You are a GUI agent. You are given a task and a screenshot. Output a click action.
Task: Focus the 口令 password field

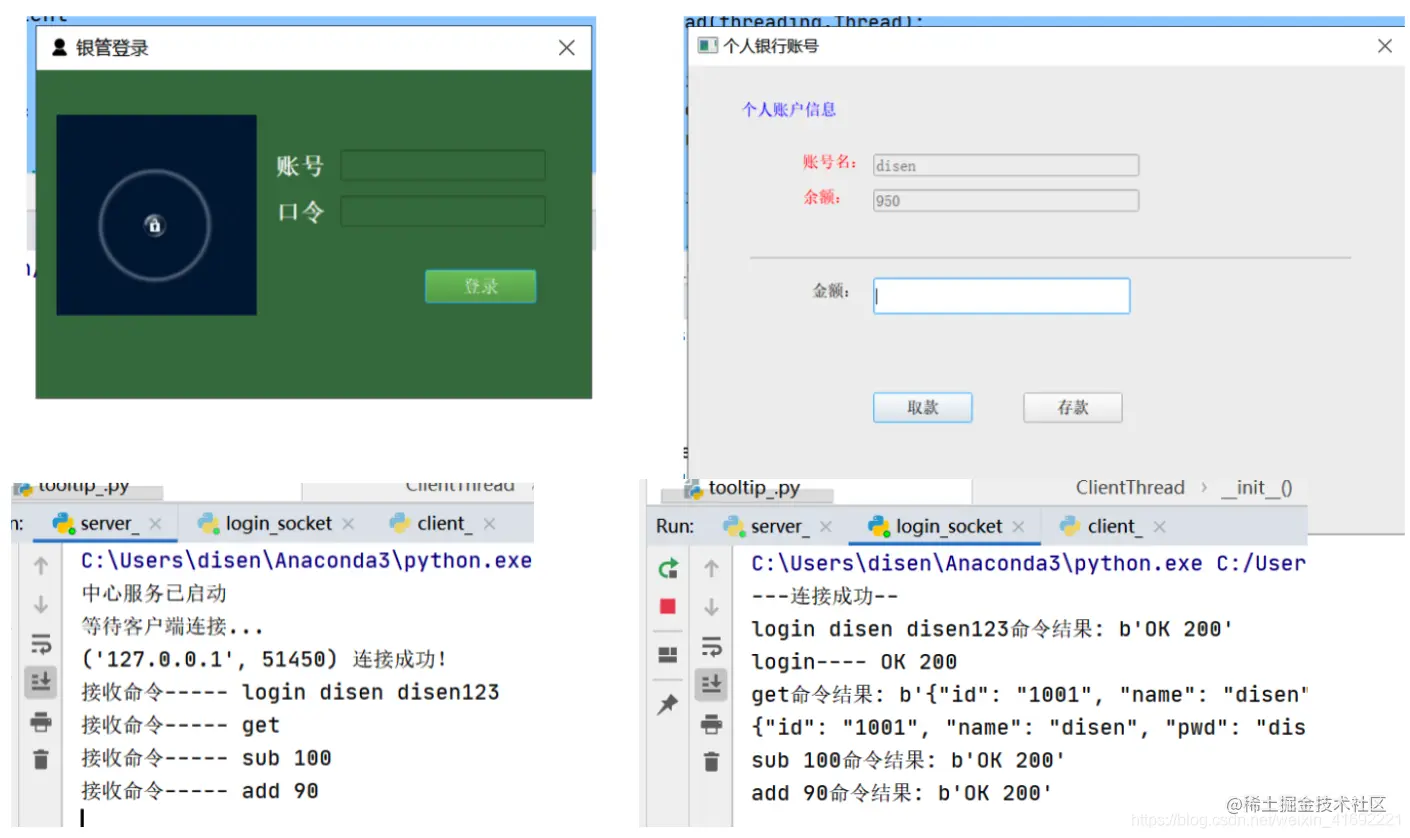coord(443,211)
